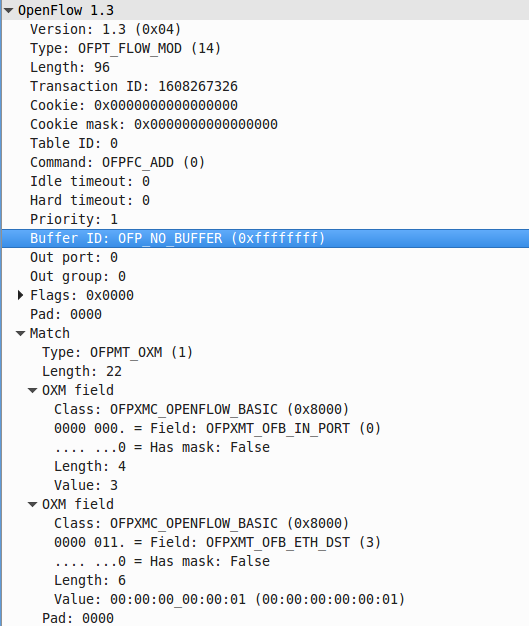This screenshot has width=529, height=626.
Task: Select the Buffer ID: OFP_NO_BUFFER row
Action: pos(265,238)
